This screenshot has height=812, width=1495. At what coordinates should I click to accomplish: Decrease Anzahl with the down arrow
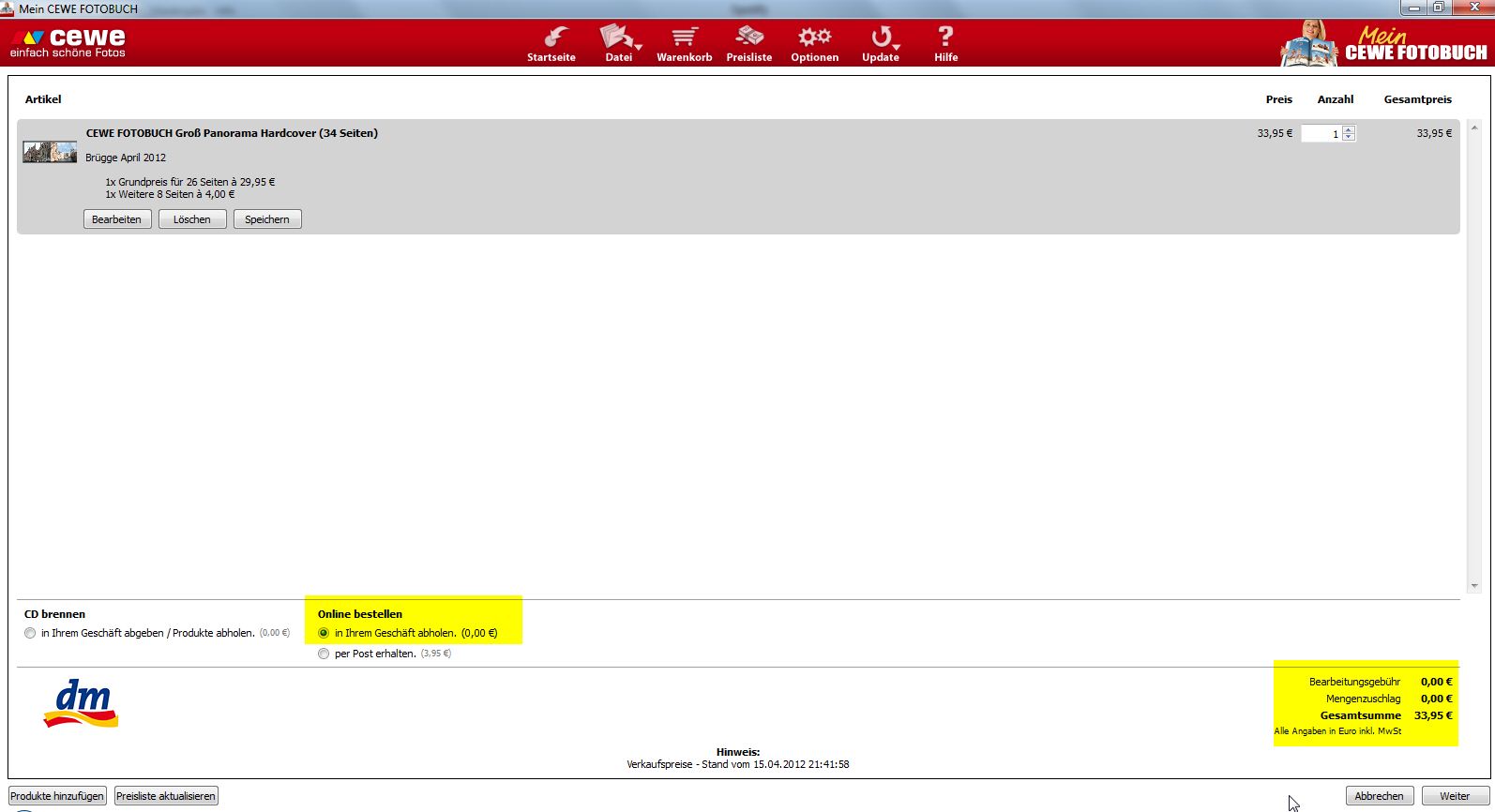pos(1349,137)
